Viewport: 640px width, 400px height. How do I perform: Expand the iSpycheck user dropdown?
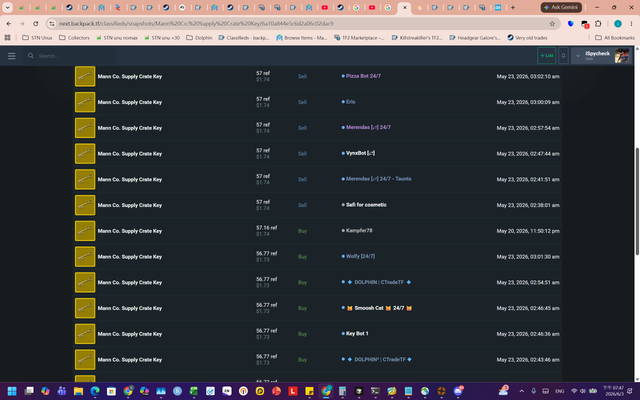click(578, 56)
